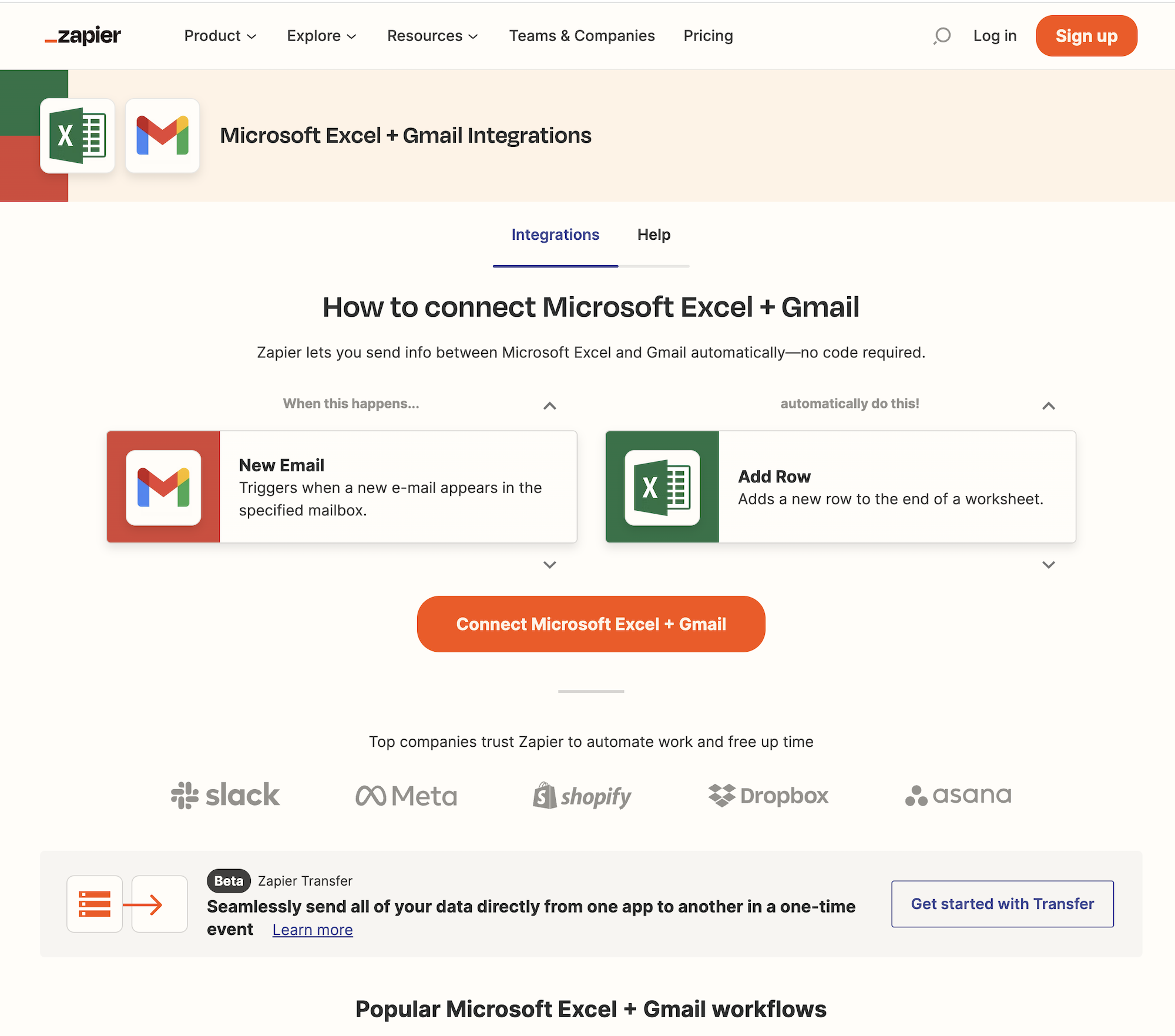Click the 'Zapier Transfer' text
This screenshot has height=1036, width=1175.
[305, 881]
